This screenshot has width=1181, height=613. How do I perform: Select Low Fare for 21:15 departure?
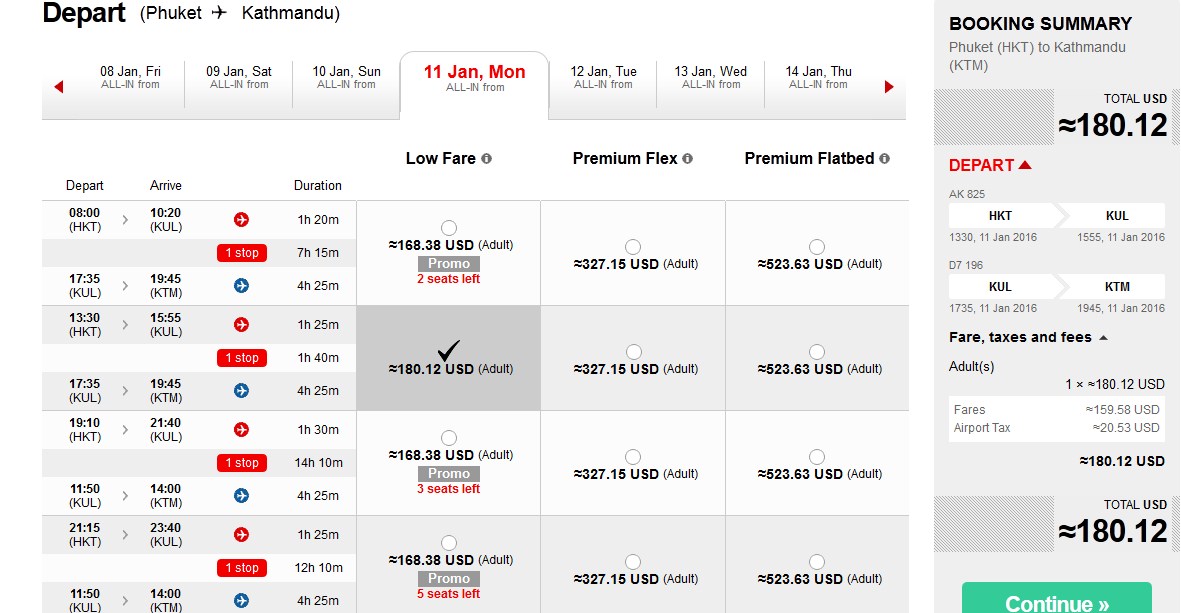click(449, 543)
